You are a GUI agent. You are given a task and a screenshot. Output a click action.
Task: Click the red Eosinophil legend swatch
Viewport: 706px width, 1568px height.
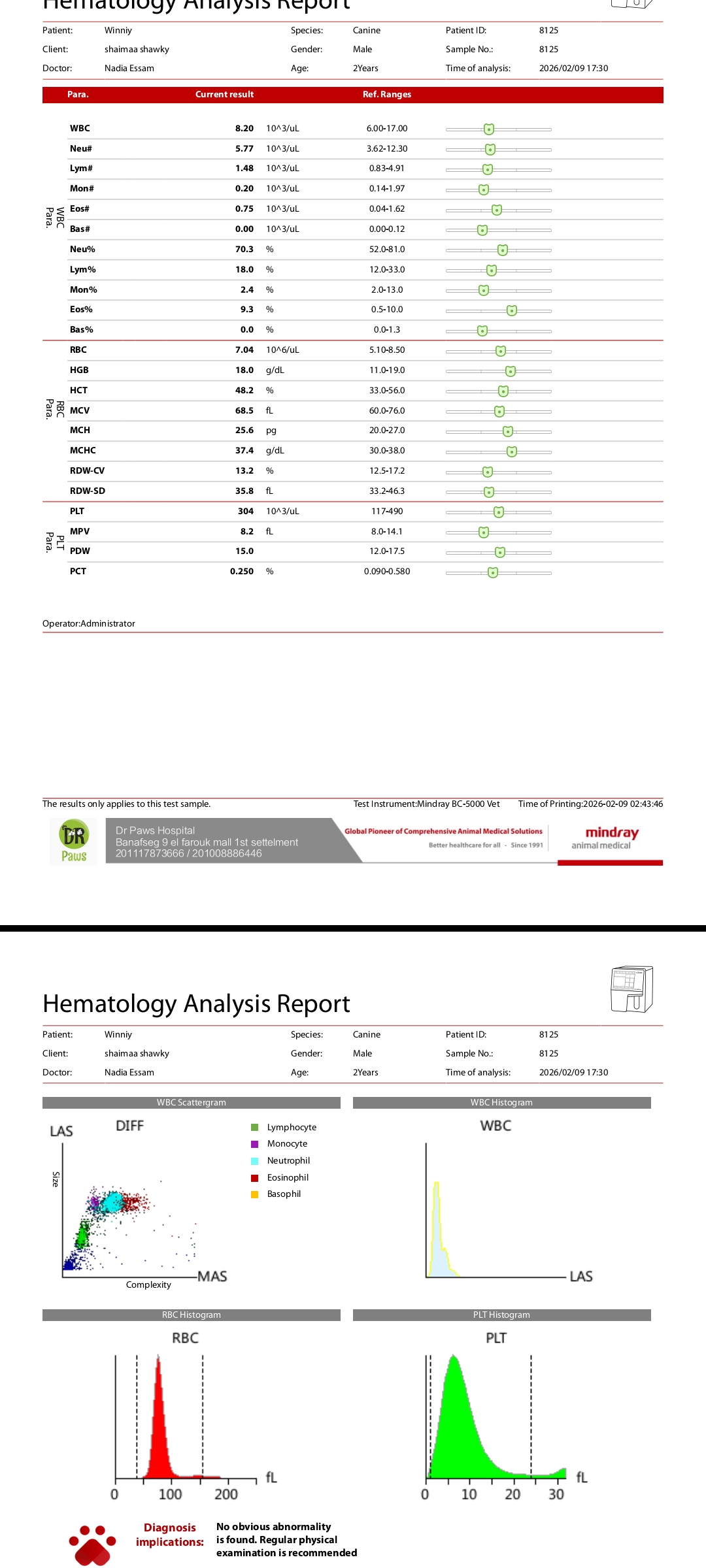(255, 1178)
